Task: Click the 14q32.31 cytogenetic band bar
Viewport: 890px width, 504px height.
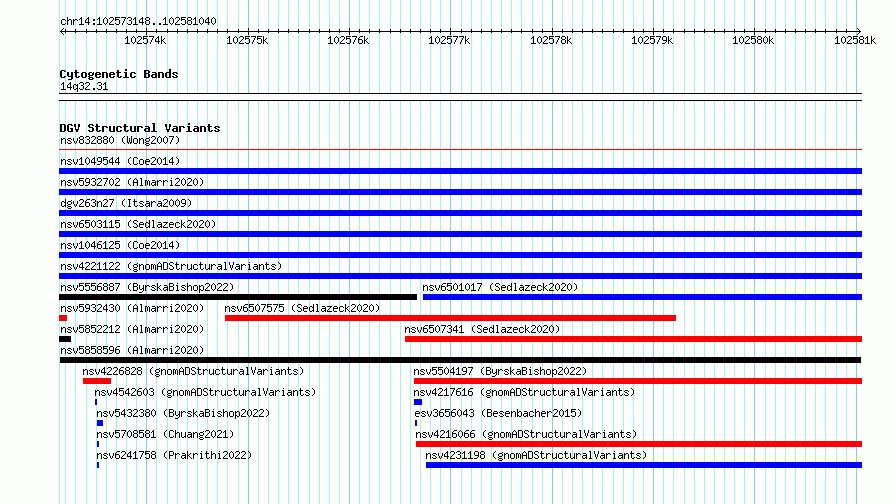Action: click(460, 97)
